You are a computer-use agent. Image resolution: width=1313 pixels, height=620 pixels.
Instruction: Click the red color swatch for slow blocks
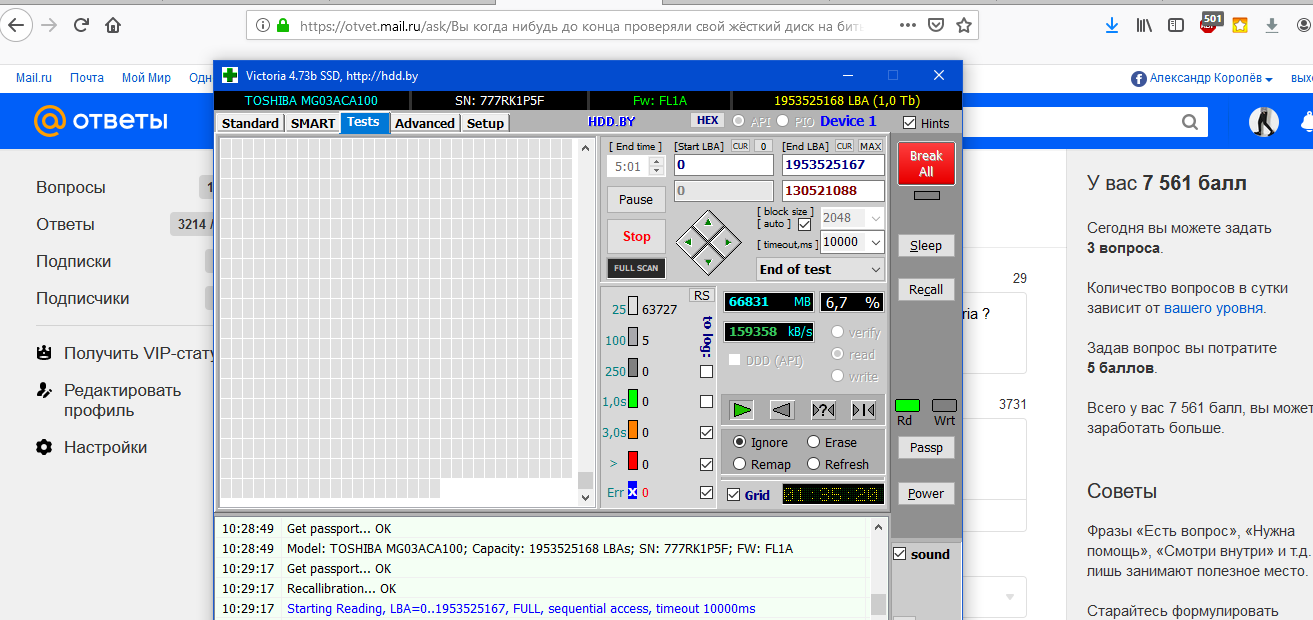tap(632, 462)
